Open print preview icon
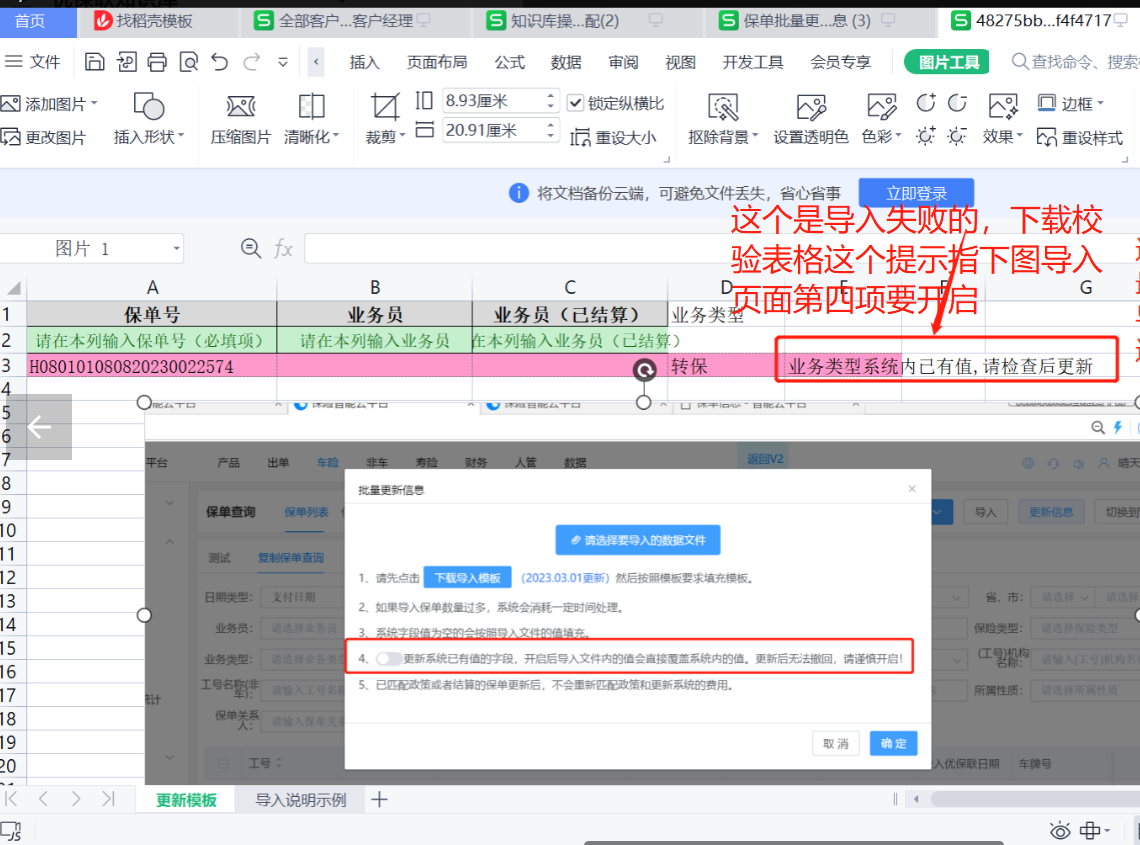 pos(188,62)
